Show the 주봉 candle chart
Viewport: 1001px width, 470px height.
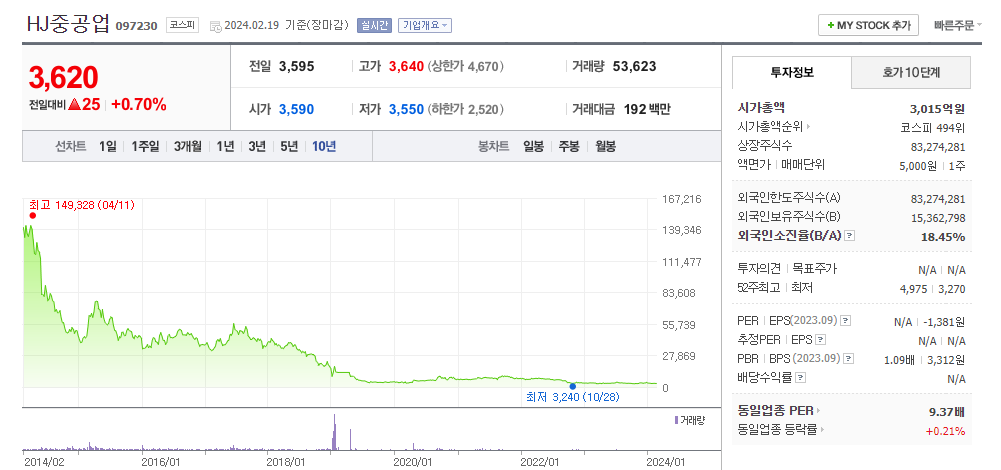[569, 146]
